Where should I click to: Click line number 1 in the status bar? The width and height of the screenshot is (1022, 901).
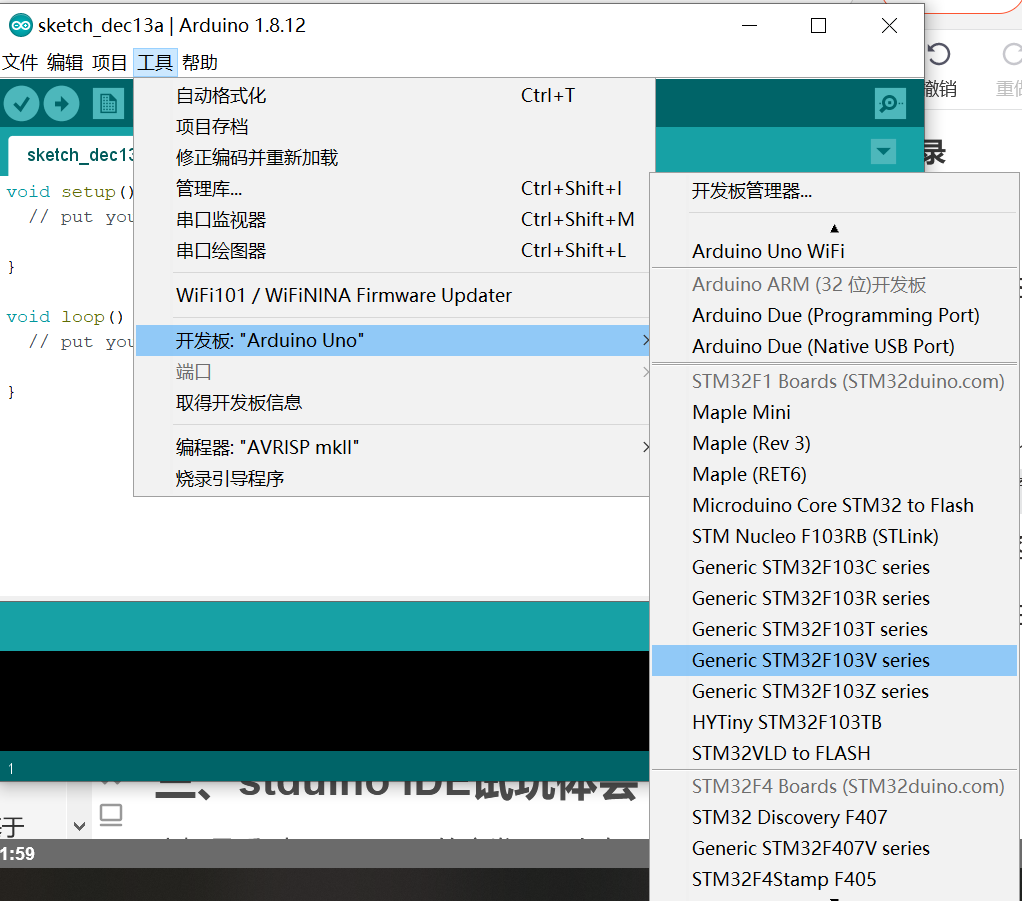(11, 769)
